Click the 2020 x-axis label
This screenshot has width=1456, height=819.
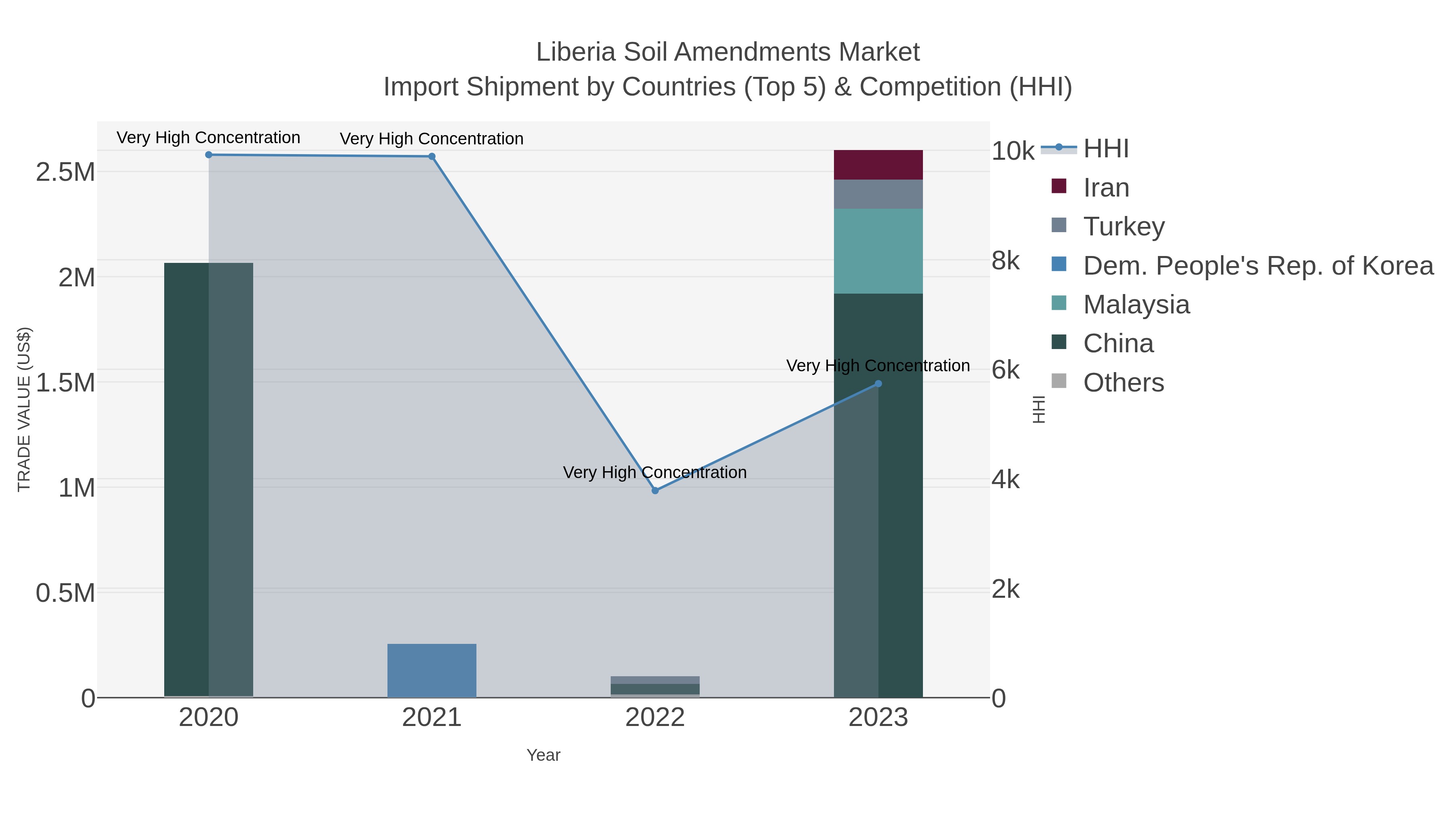pos(209,718)
